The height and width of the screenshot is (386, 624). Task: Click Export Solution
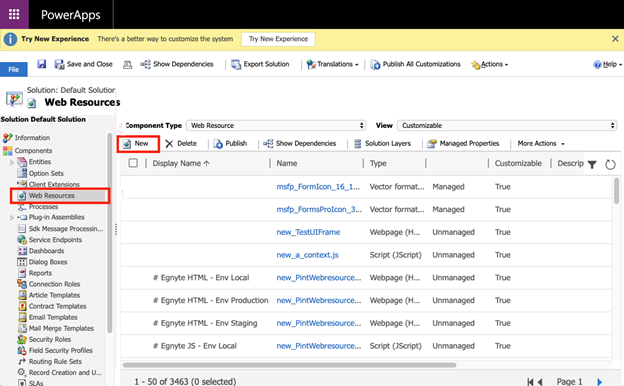tap(260, 64)
